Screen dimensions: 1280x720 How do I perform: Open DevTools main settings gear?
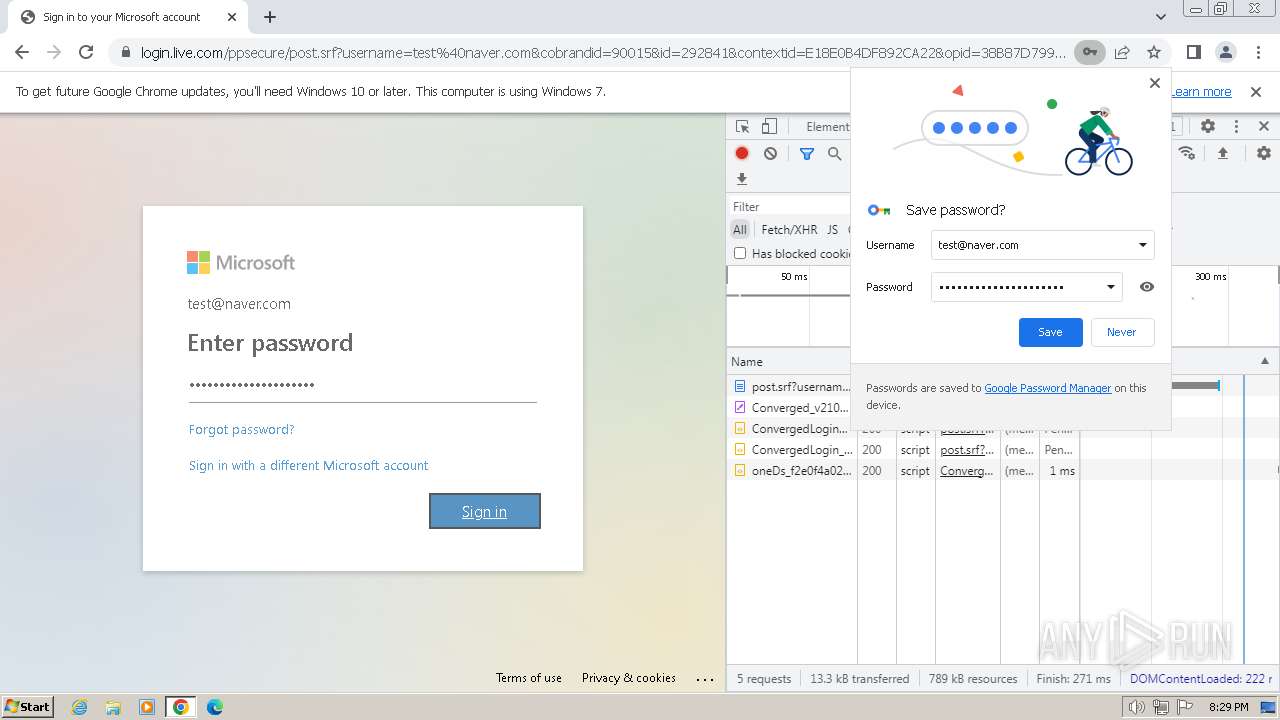point(1208,127)
